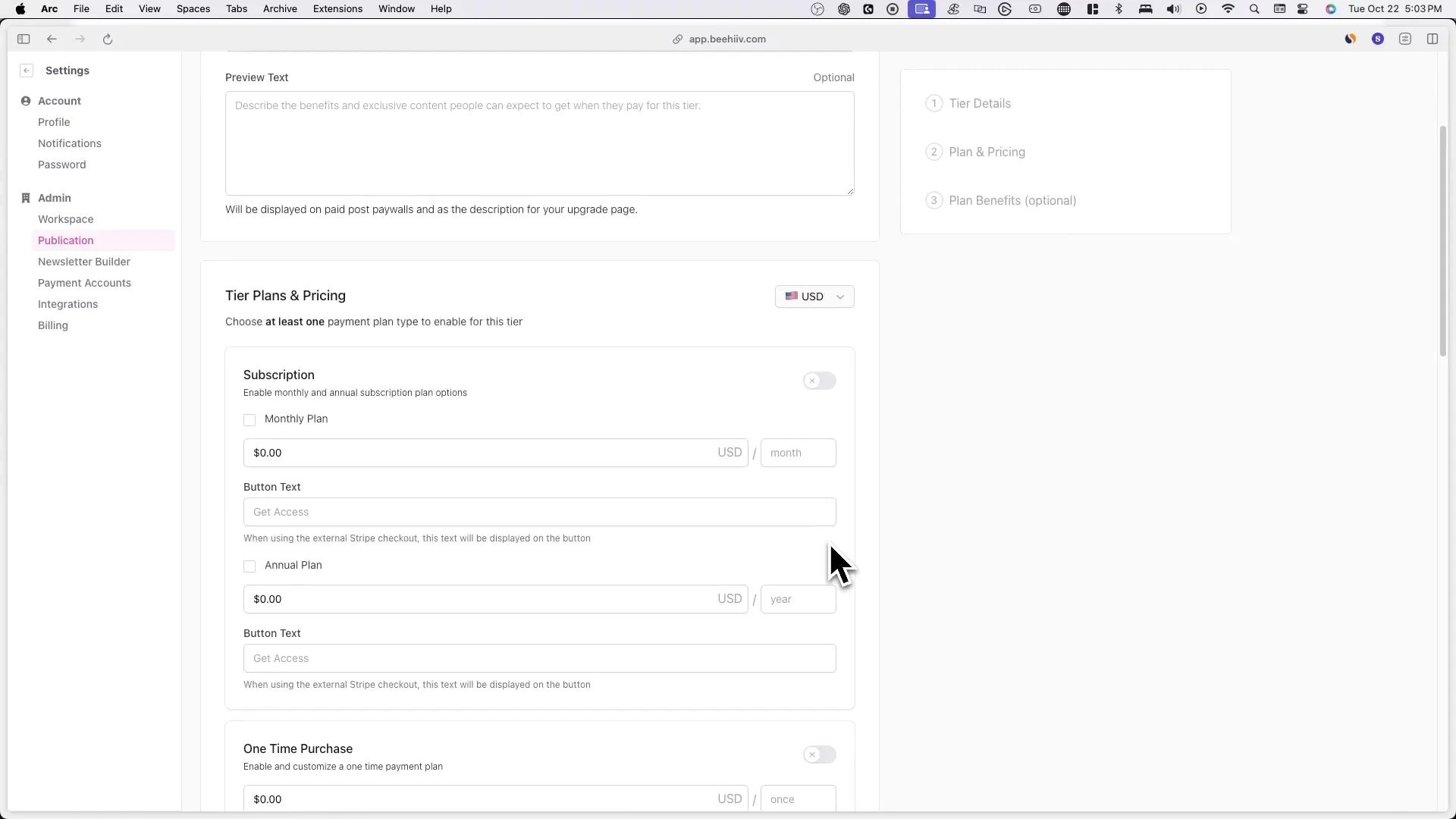Go to Payment Accounts settings
This screenshot has height=819, width=1456.
coord(84,283)
